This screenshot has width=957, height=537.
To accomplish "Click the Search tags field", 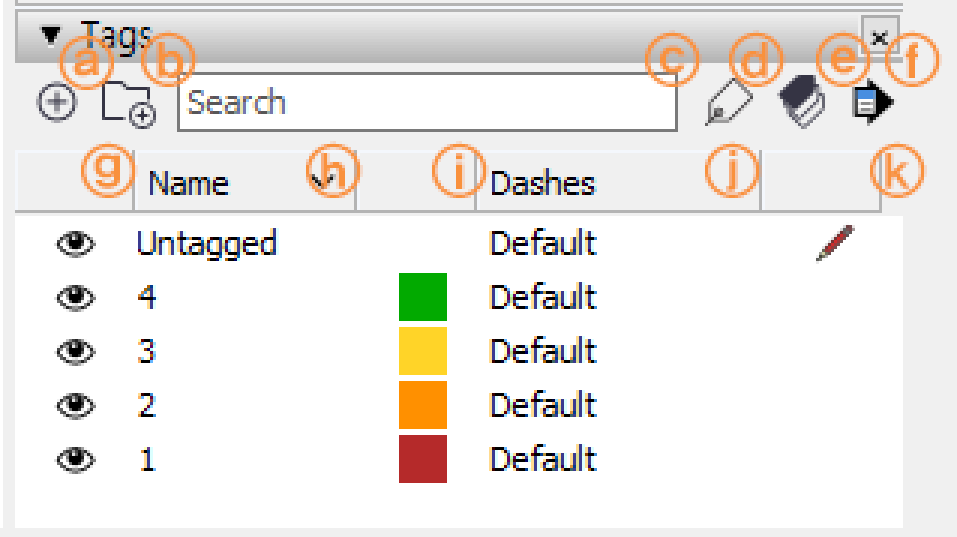I will click(x=427, y=102).
